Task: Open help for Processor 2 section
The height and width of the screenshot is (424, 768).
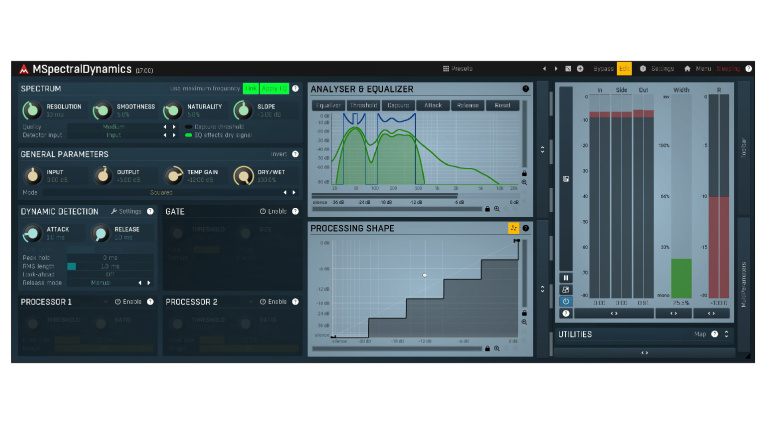Action: [x=295, y=302]
